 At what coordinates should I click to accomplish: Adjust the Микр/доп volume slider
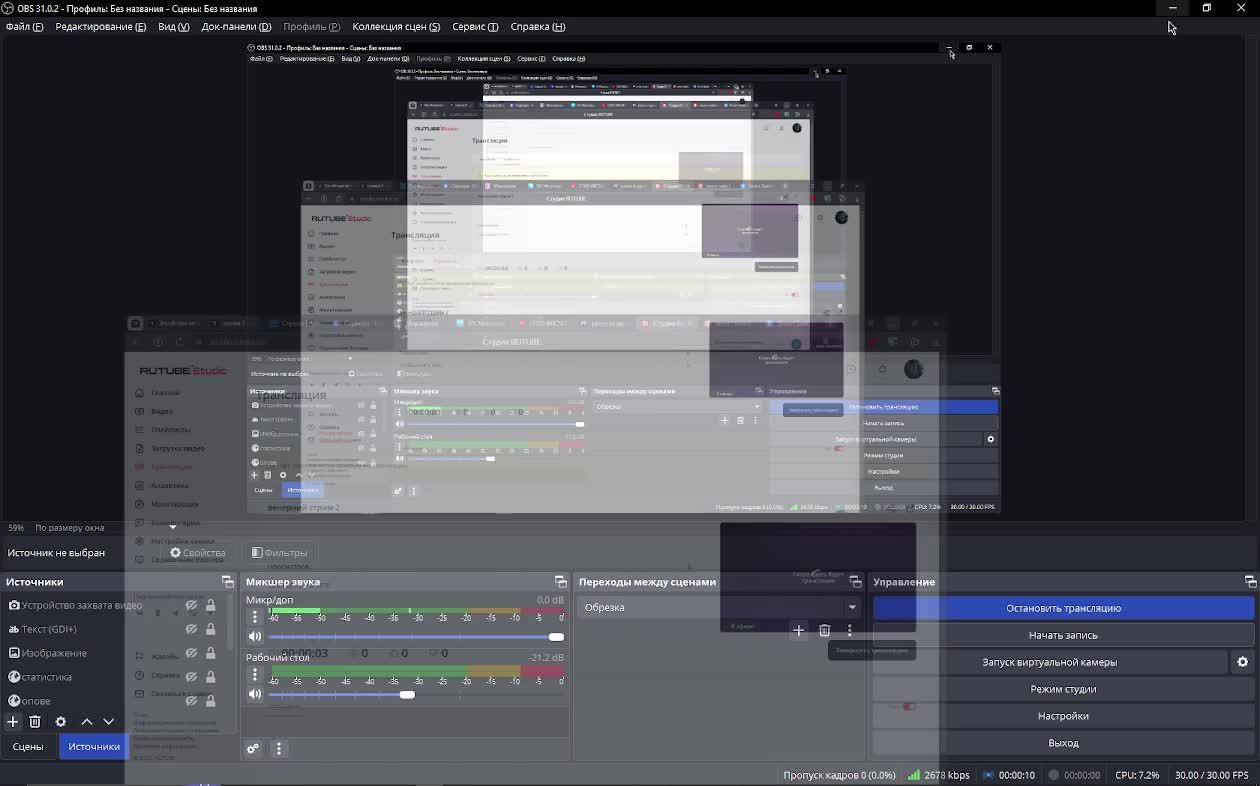pos(415,637)
